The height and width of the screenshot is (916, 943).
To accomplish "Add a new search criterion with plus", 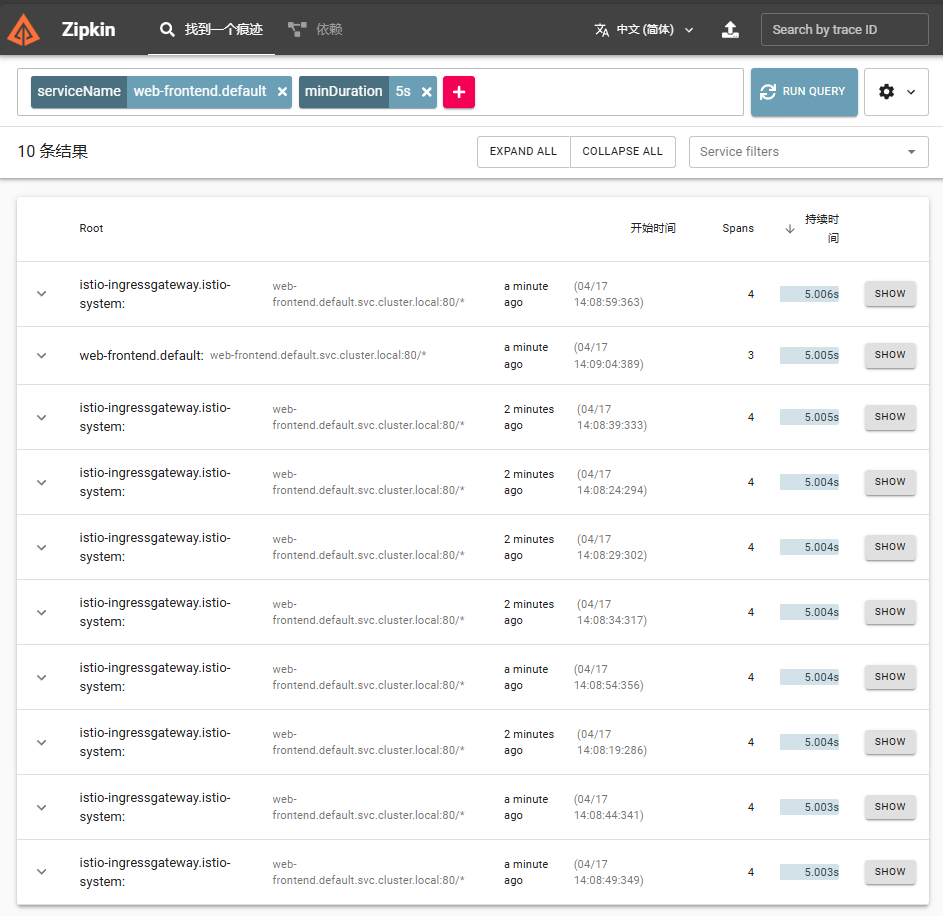I will [x=459, y=92].
